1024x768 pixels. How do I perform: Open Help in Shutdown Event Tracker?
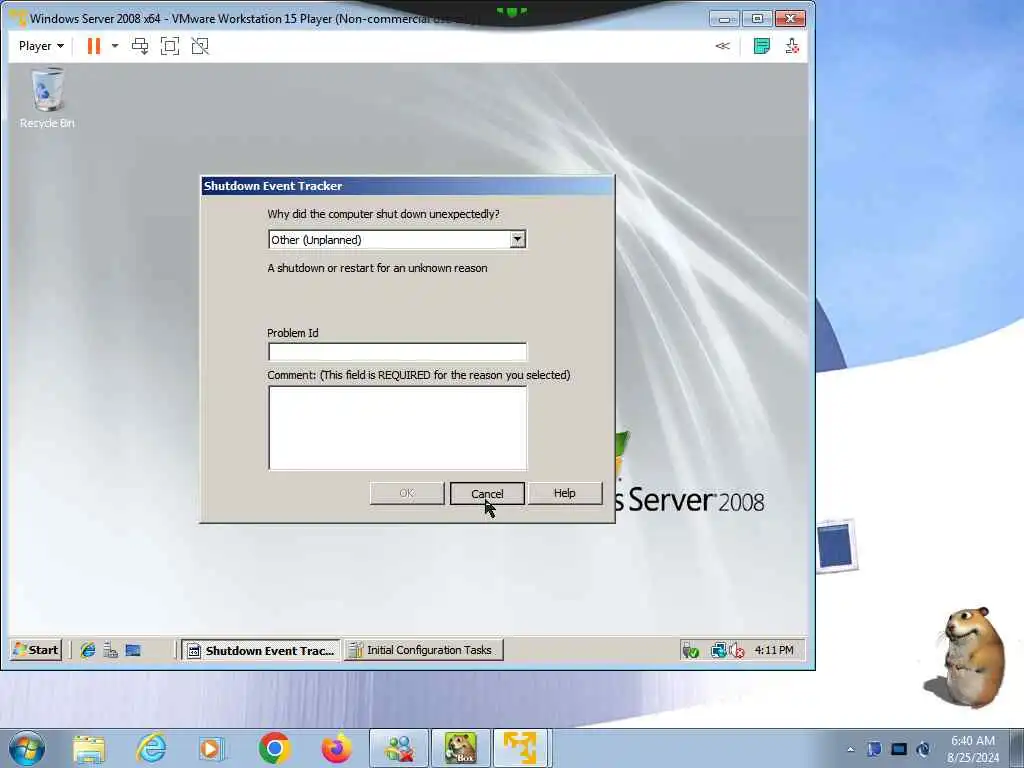click(x=565, y=493)
